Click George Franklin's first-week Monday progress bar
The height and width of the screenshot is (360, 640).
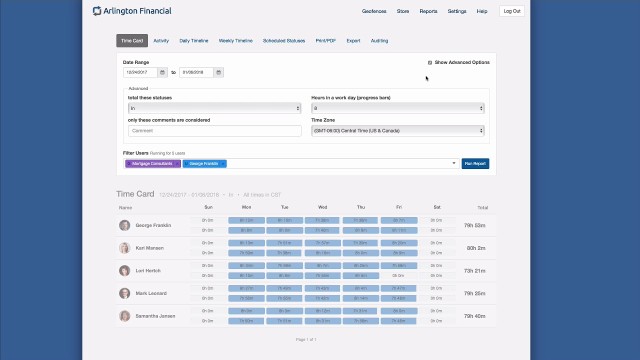click(246, 220)
